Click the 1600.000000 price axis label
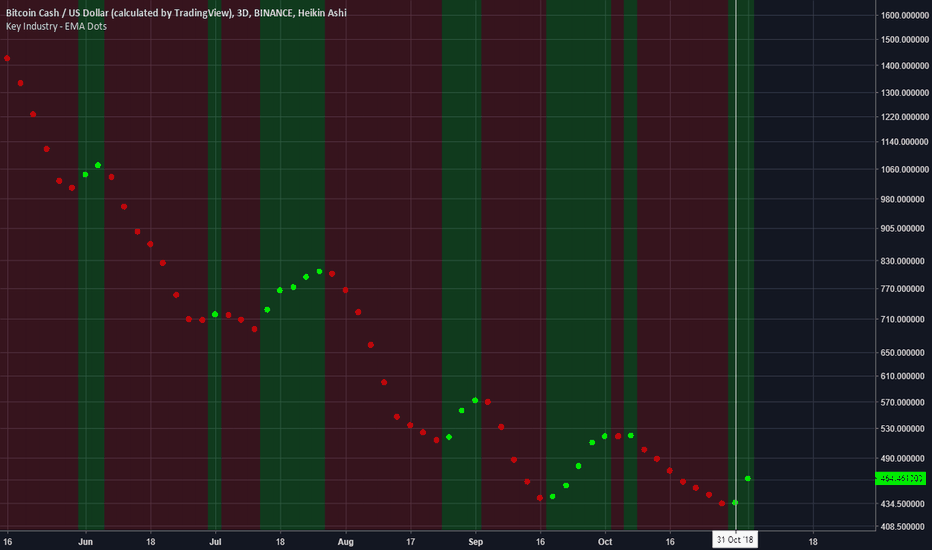 (904, 15)
